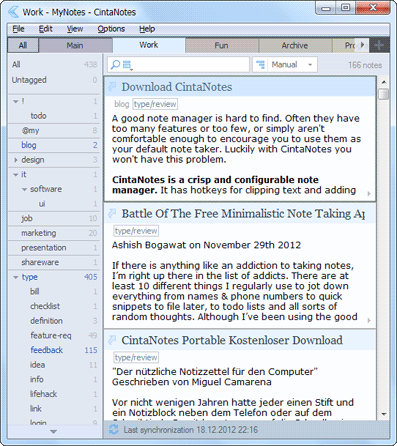Collapse the software tag subtree
The image size is (397, 446).
[x=24, y=189]
